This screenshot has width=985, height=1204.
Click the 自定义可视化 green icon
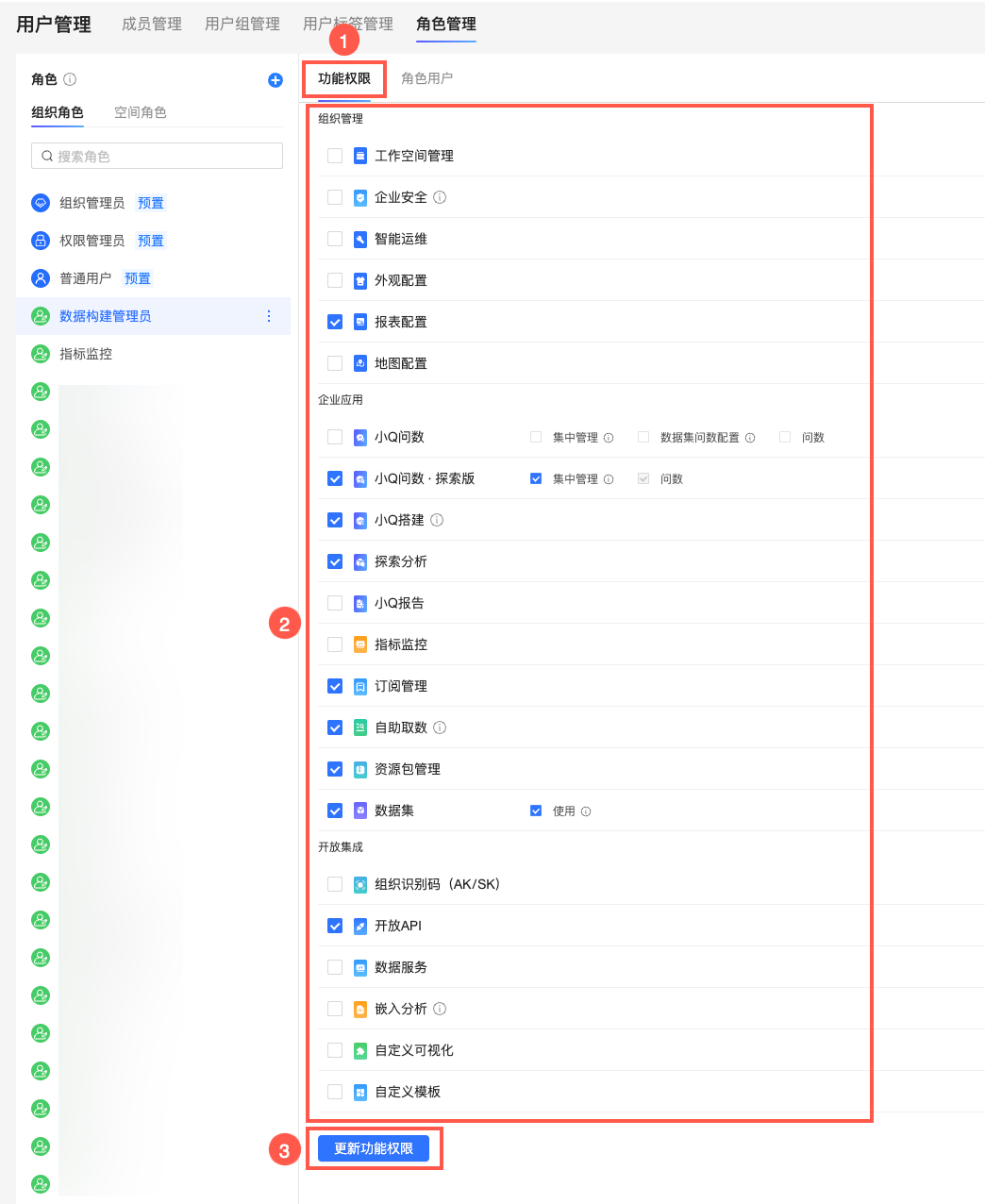(x=360, y=1050)
